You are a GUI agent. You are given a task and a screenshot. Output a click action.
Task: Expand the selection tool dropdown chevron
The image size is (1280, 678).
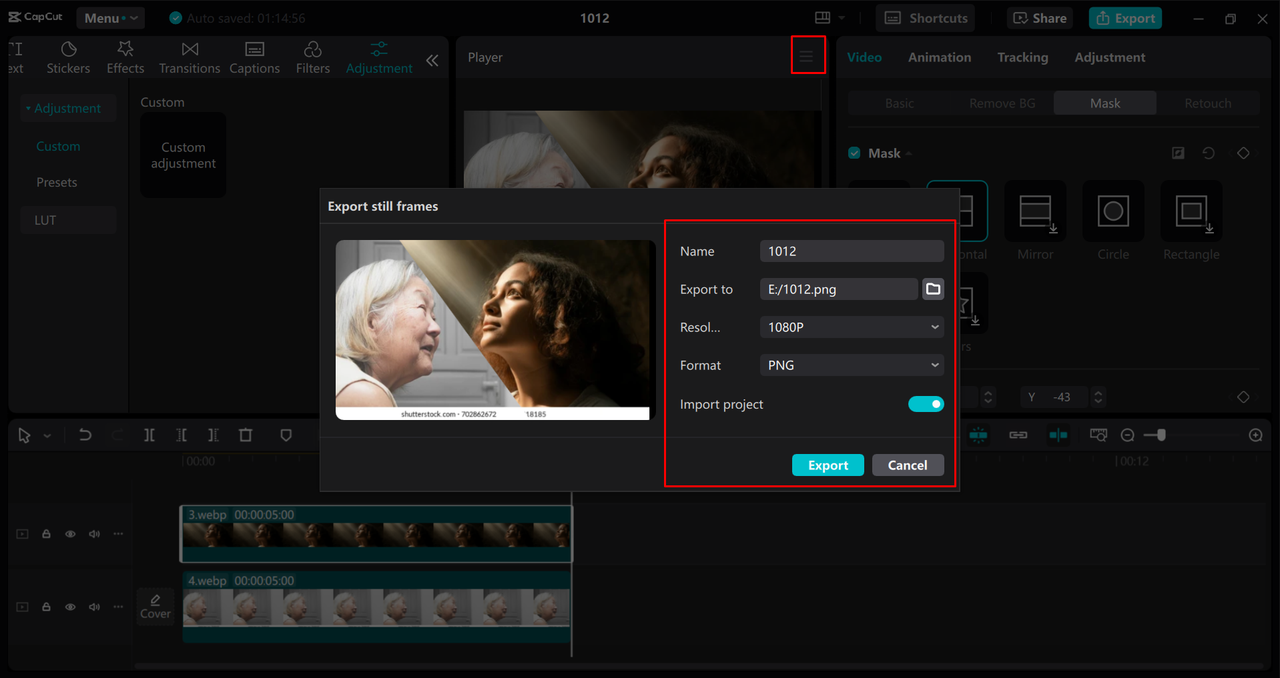click(x=45, y=435)
